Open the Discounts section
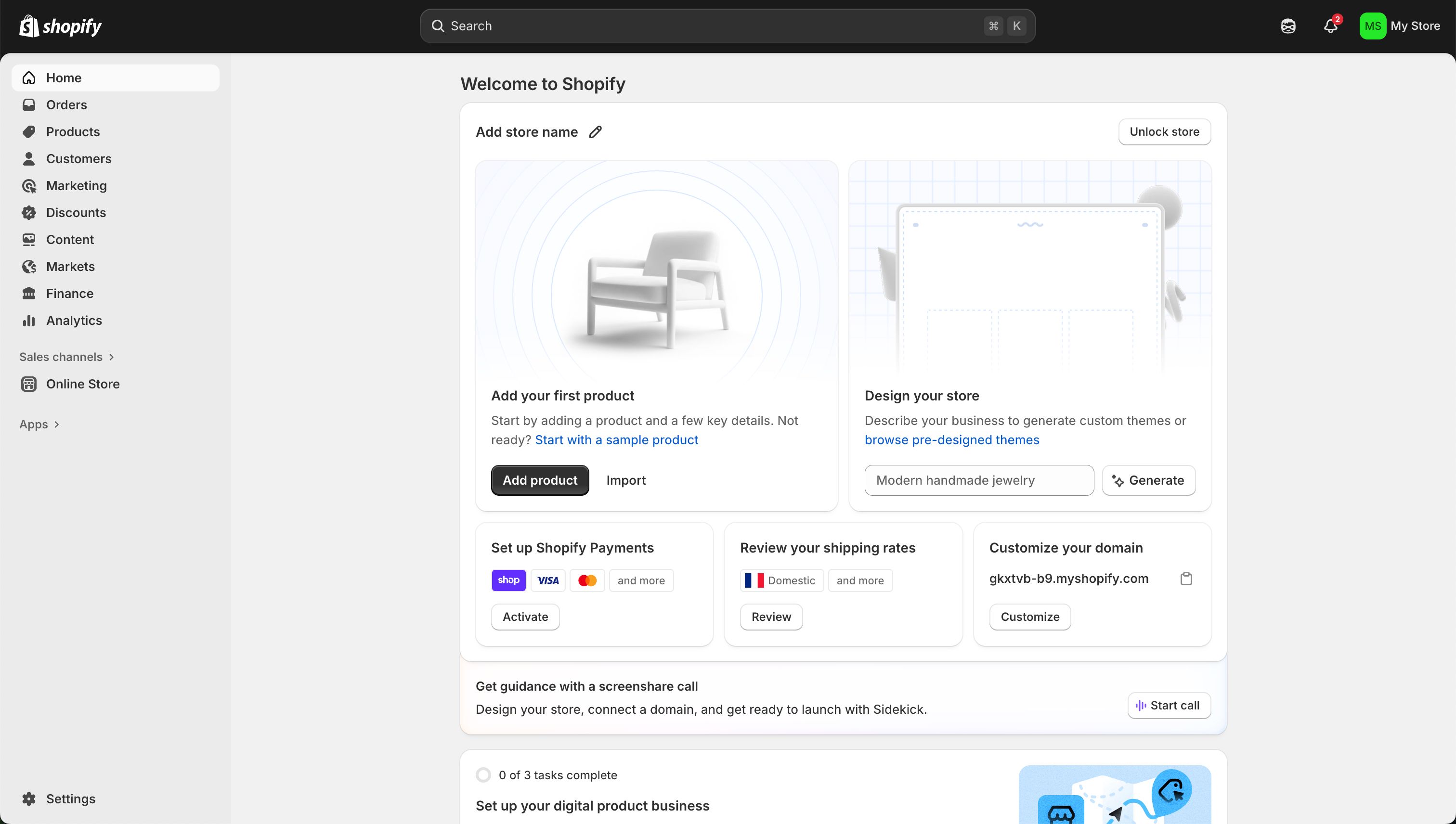This screenshot has height=824, width=1456. (x=76, y=212)
